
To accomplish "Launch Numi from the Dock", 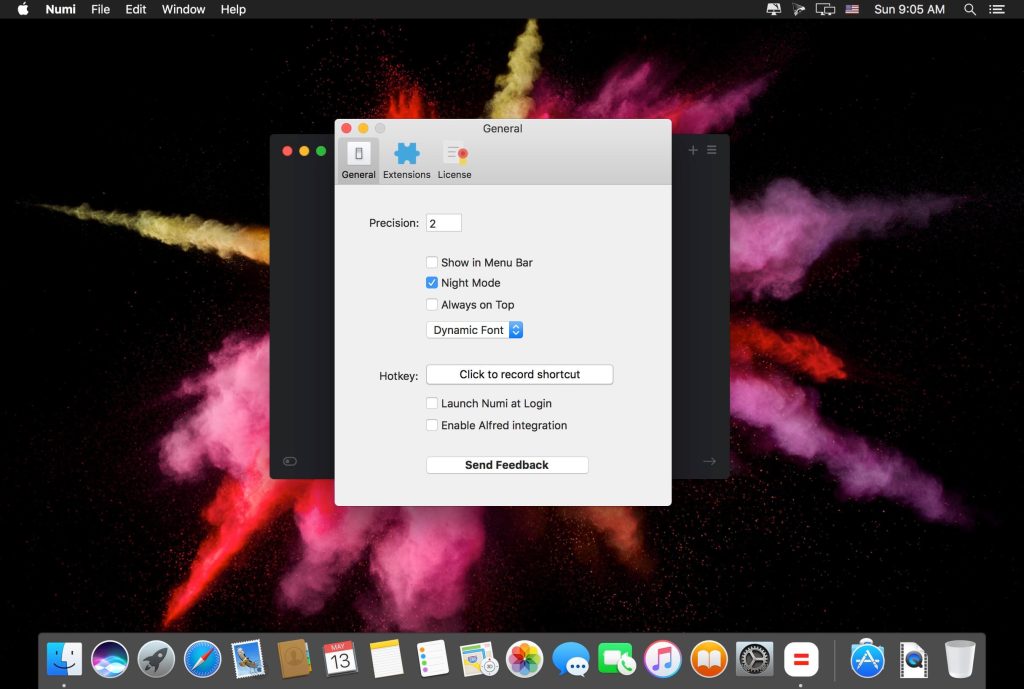I will (801, 659).
